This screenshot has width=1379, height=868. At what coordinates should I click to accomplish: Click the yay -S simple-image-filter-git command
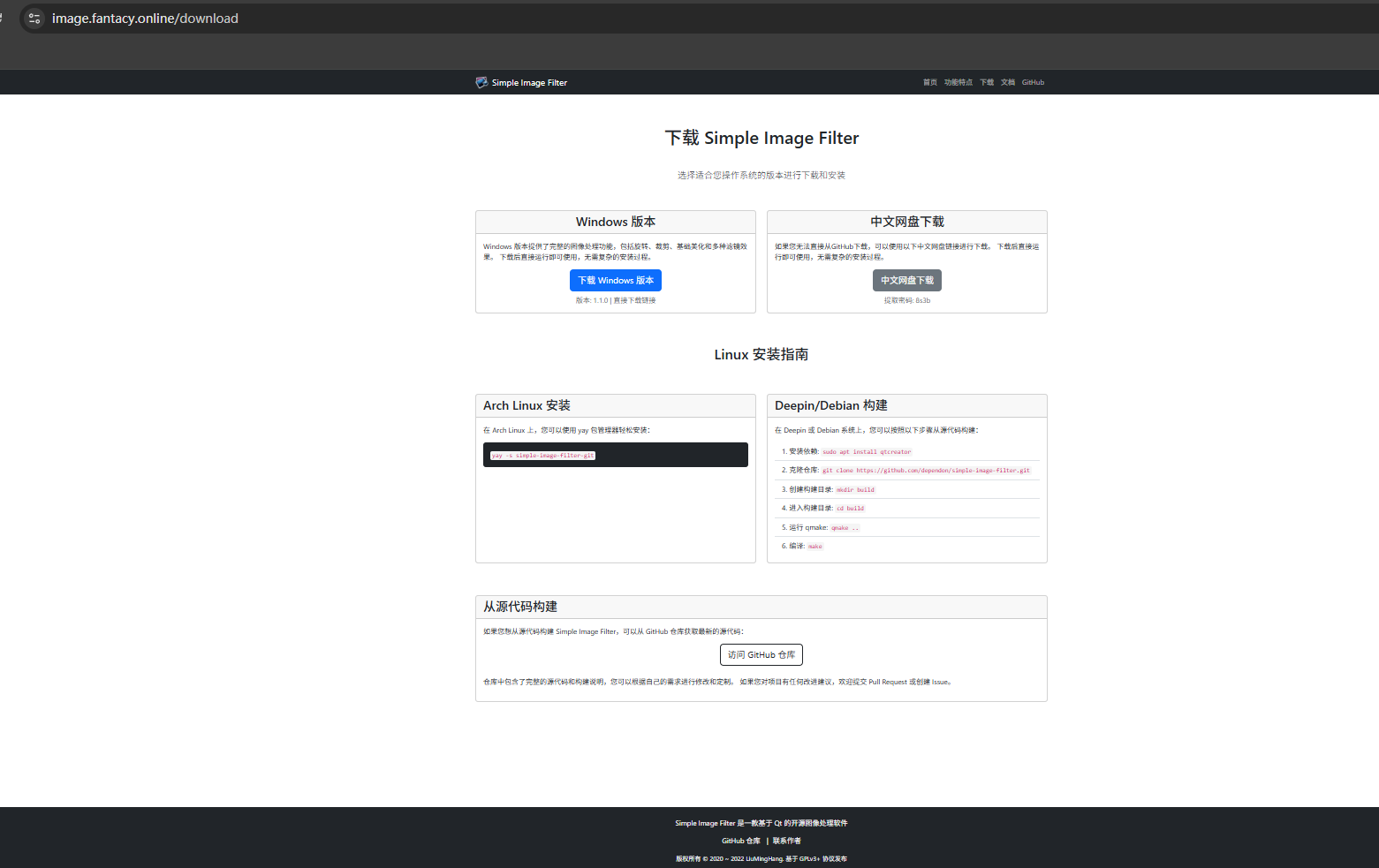pyautogui.click(x=543, y=456)
